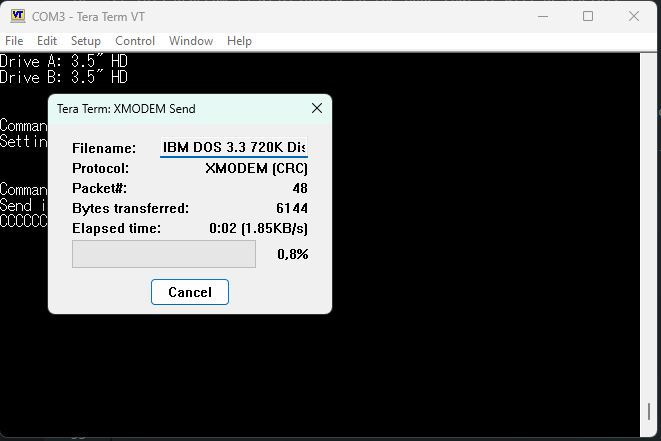Close the XMODEM Send dialog
This screenshot has height=441, width=661.
[317, 109]
